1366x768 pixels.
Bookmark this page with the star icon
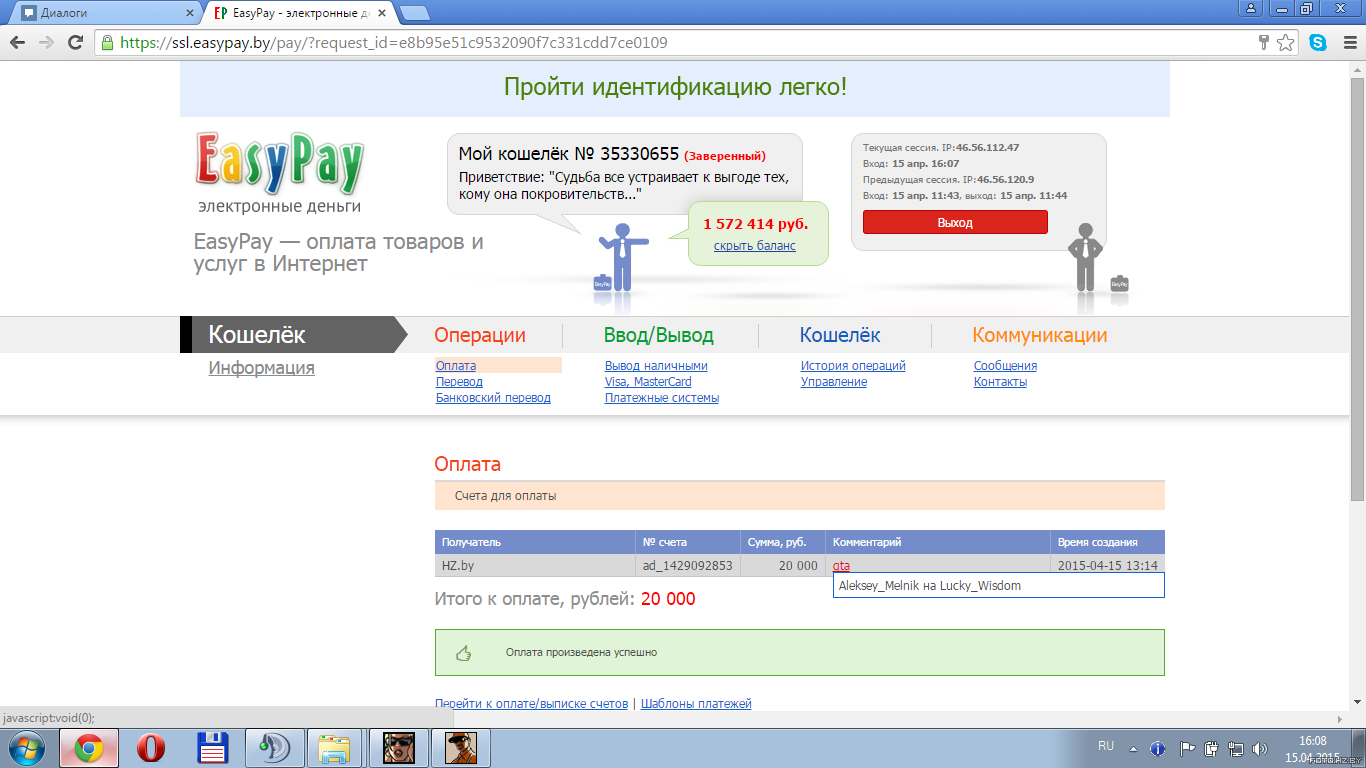click(1285, 43)
